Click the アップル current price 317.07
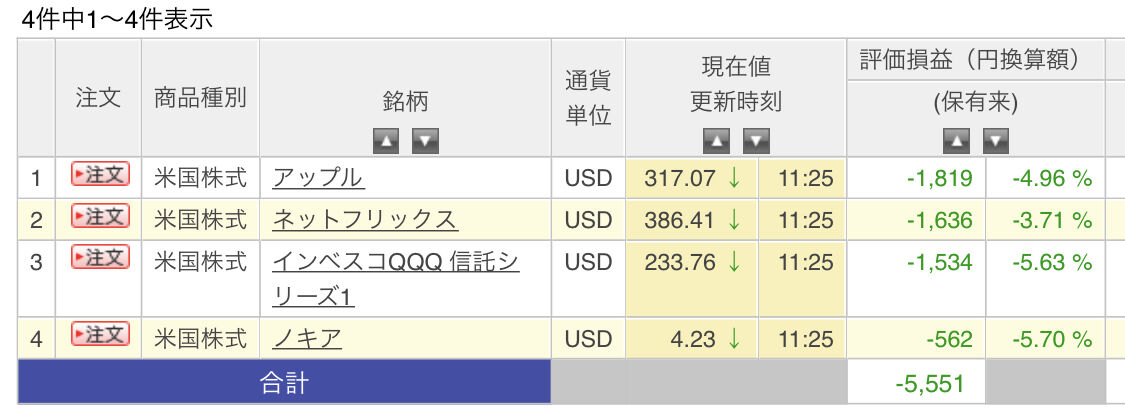Viewport: 1125px width, 417px height. [x=680, y=178]
